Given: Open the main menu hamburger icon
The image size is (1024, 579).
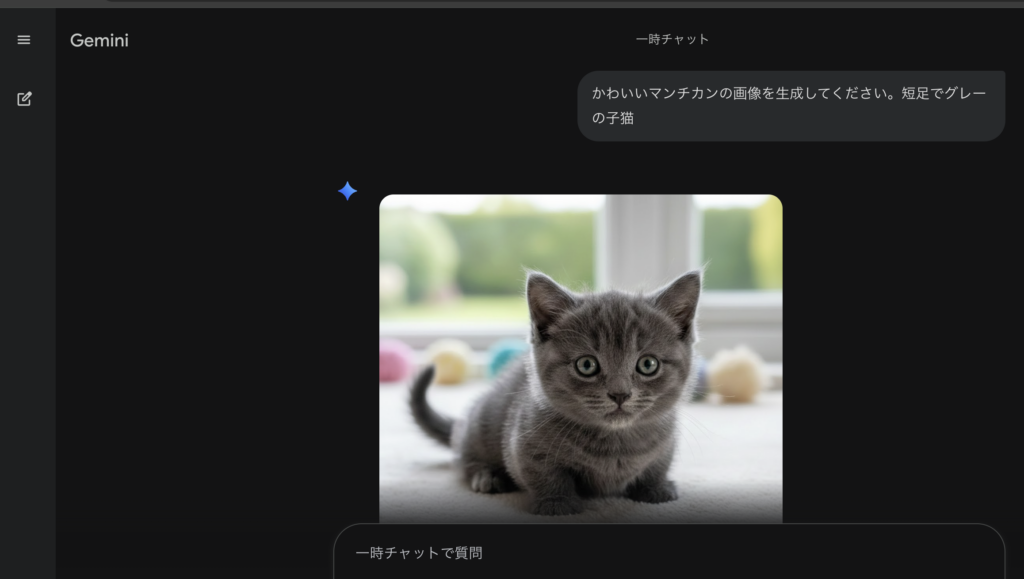Looking at the screenshot, I should (x=24, y=40).
